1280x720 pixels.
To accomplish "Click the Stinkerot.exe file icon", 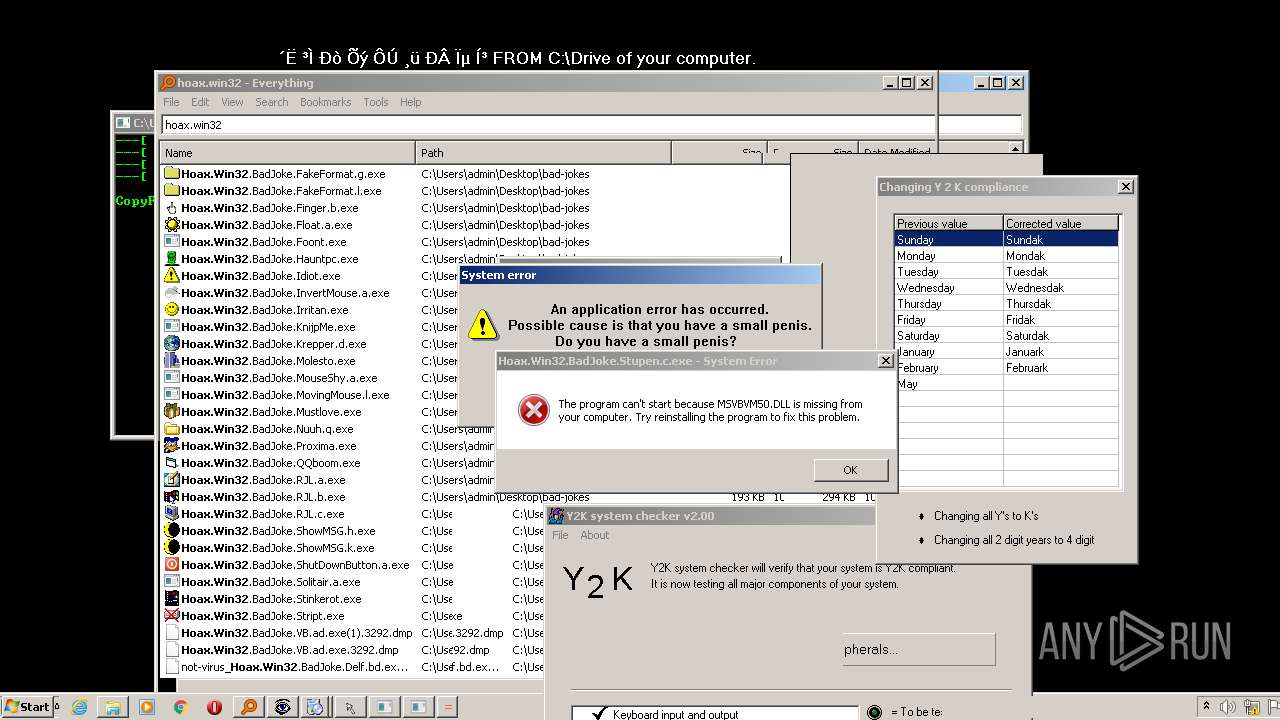I will pyautogui.click(x=172, y=599).
